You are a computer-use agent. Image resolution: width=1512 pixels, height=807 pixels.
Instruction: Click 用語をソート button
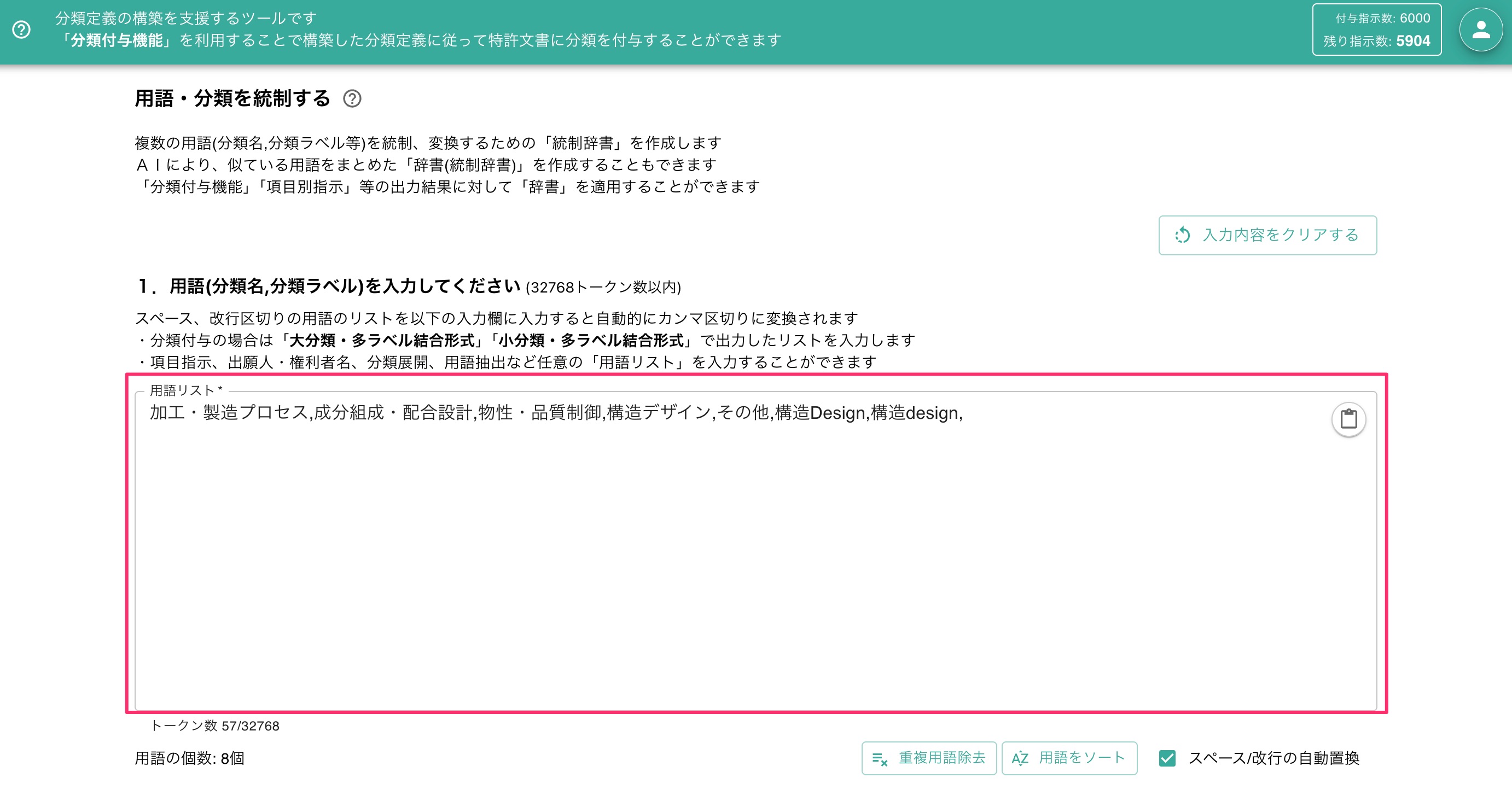click(1069, 758)
